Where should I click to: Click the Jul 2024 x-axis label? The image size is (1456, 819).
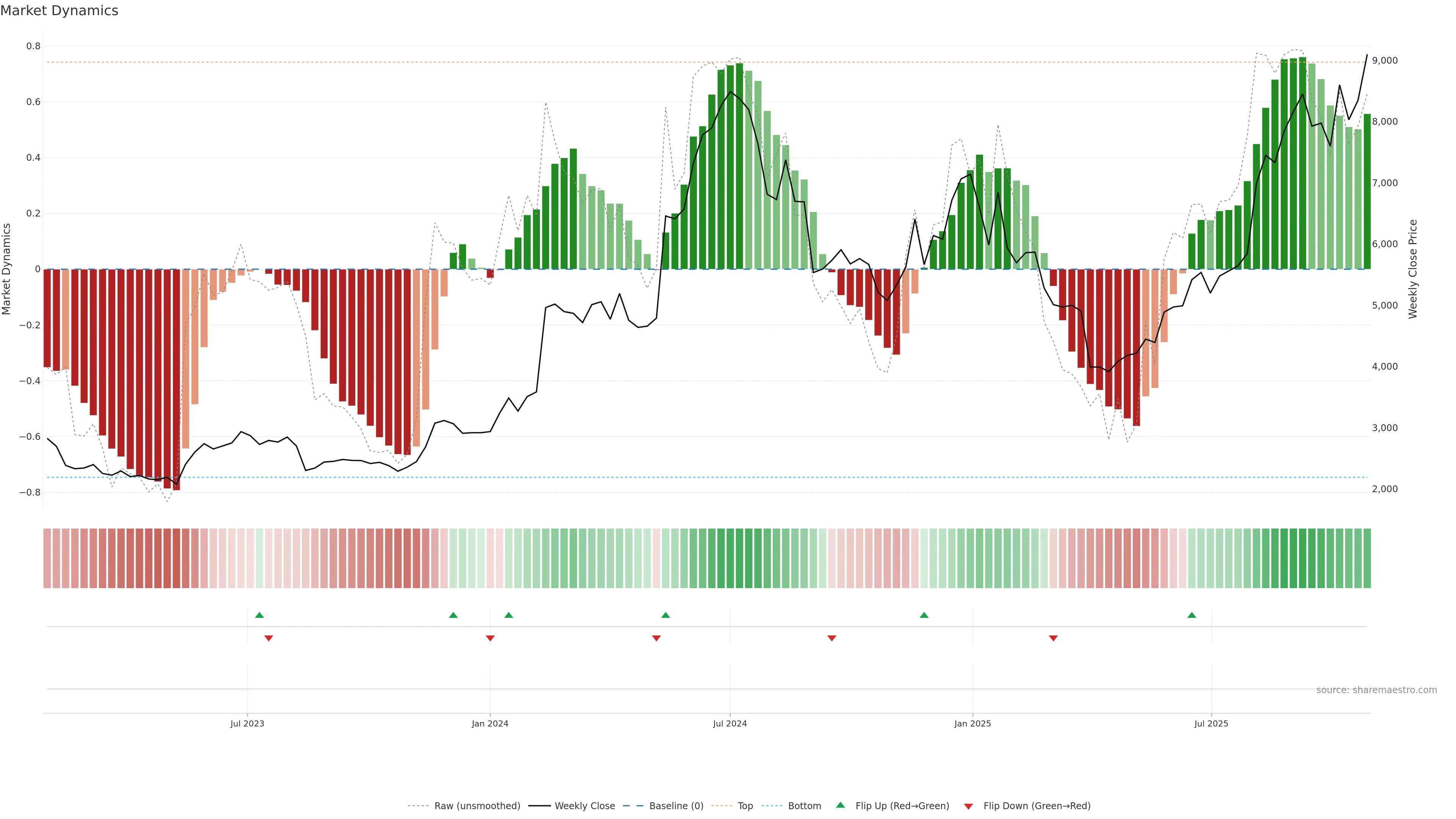coord(730,723)
